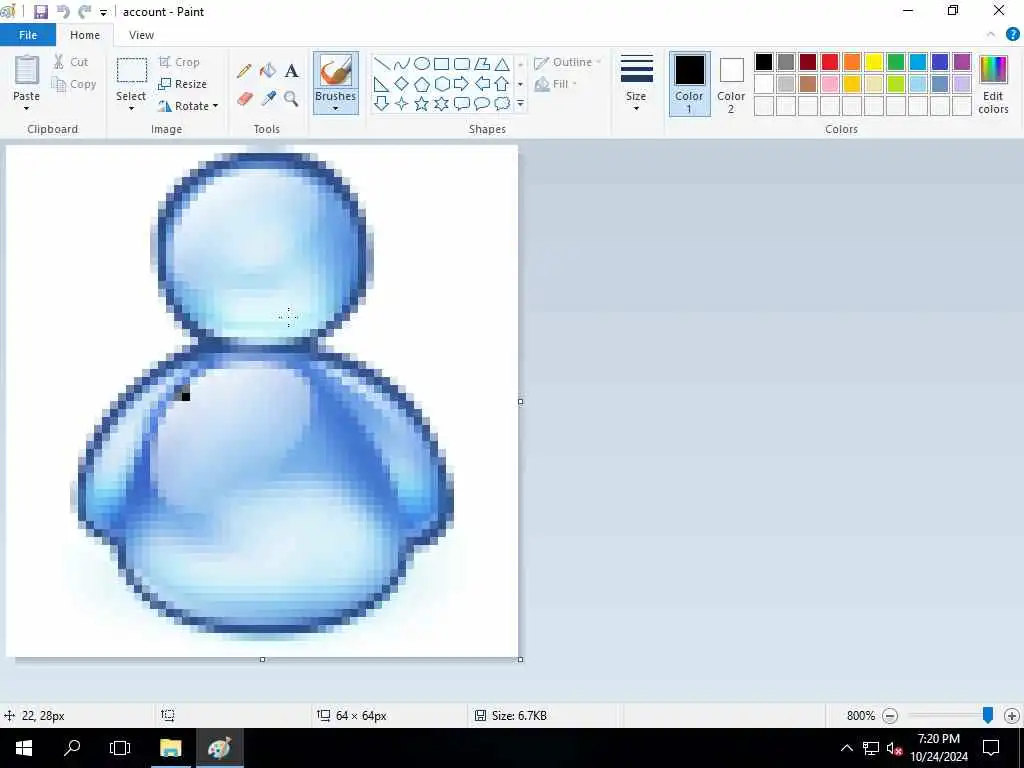Screen dimensions: 1024x768
Task: Choose the Down arrow shape
Action: tap(382, 103)
